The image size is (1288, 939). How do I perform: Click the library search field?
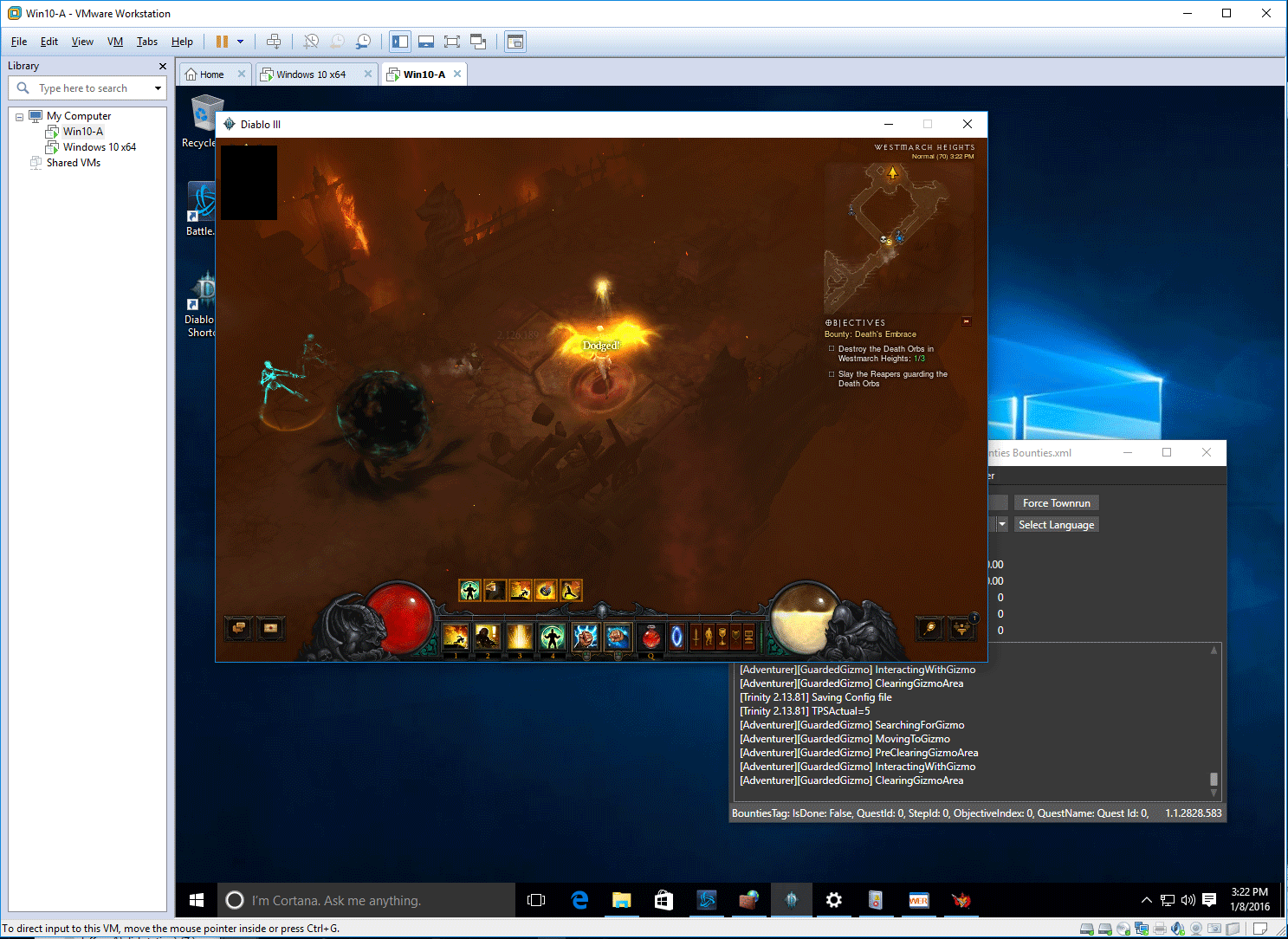point(87,88)
